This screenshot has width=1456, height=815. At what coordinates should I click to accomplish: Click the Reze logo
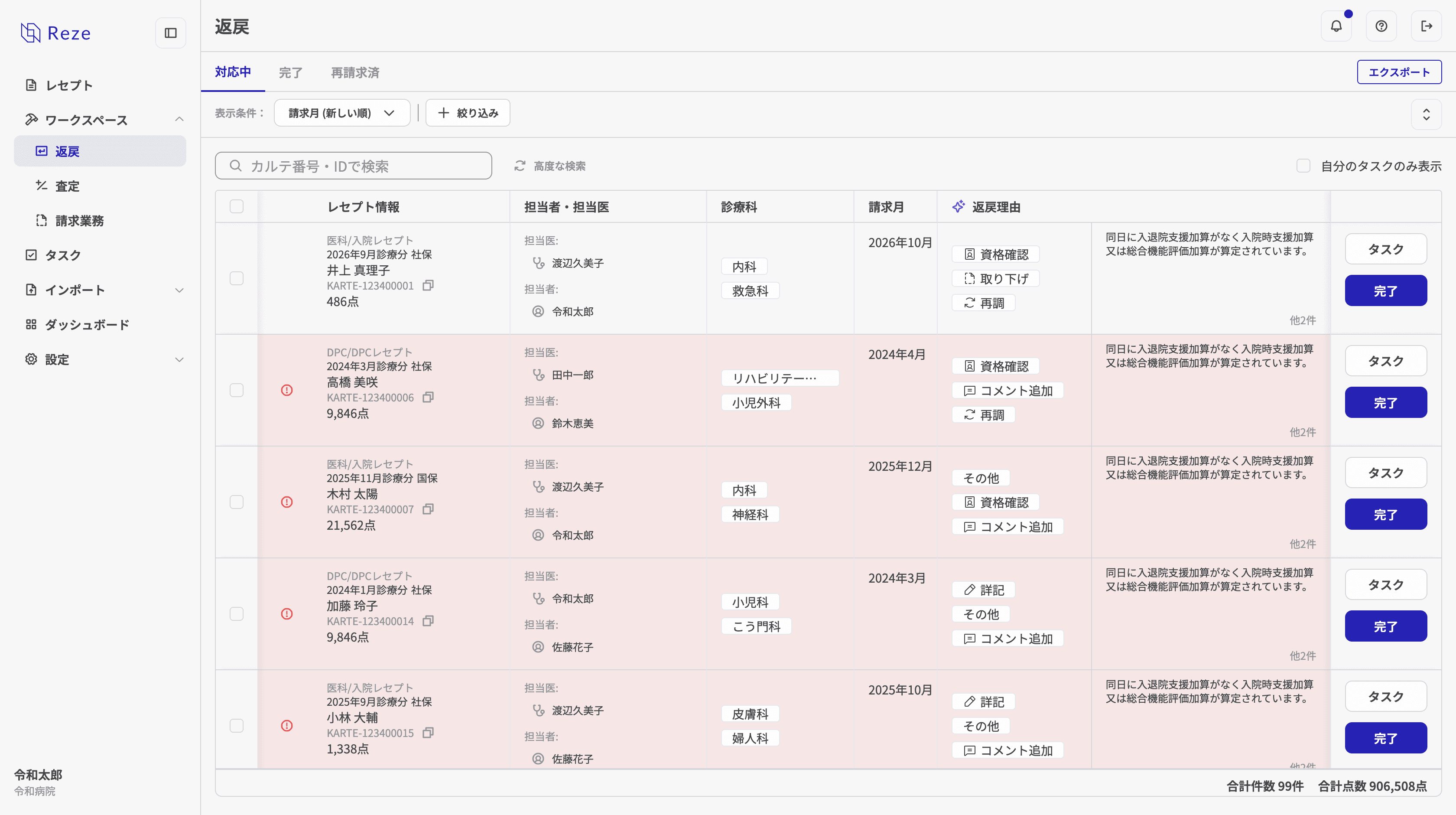[x=55, y=33]
